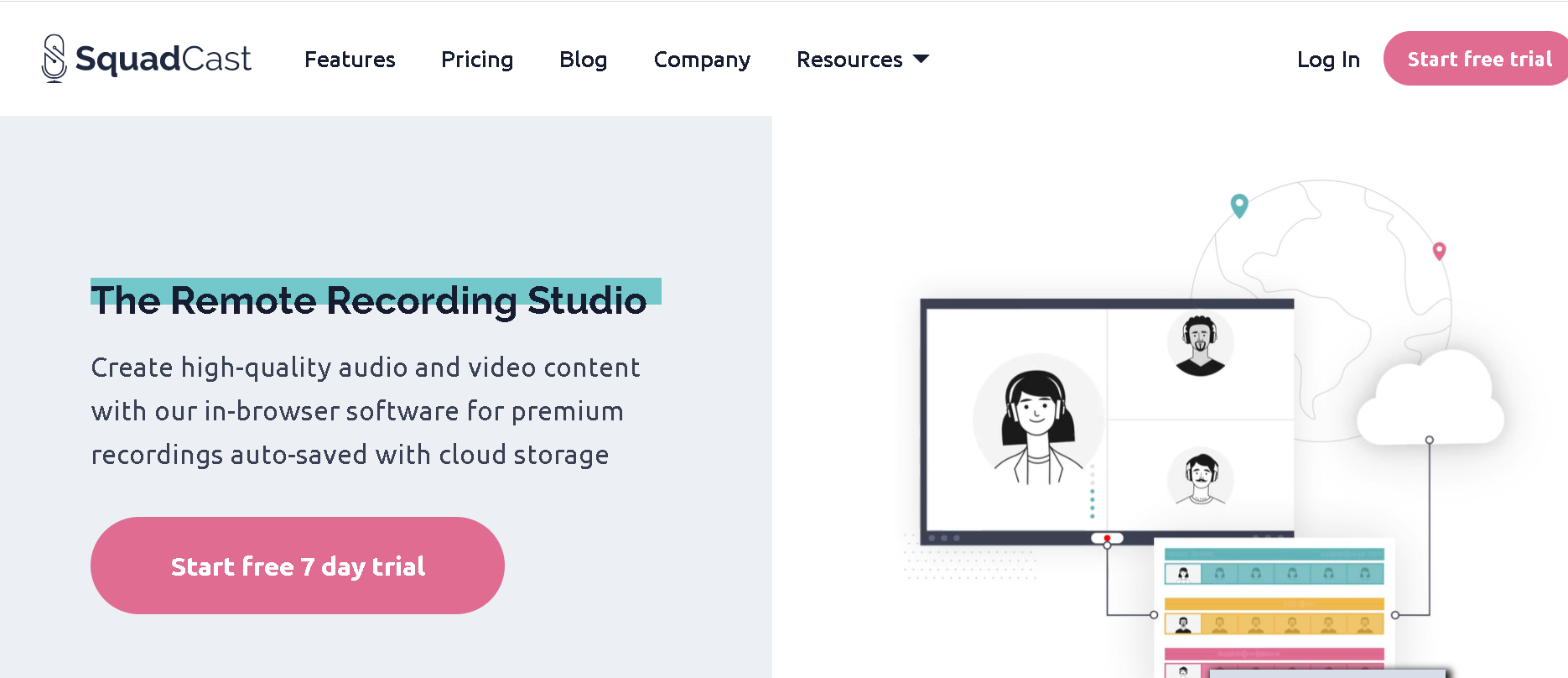Click the yellow audio track strip
1568x678 pixels.
(1275, 616)
